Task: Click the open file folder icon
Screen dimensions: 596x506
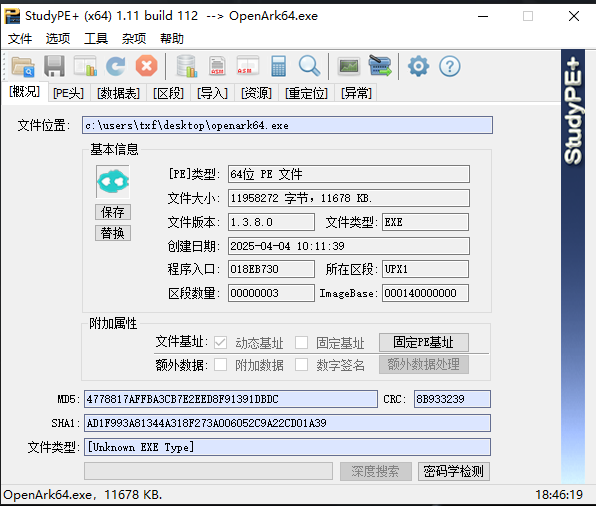Action: pyautogui.click(x=23, y=66)
